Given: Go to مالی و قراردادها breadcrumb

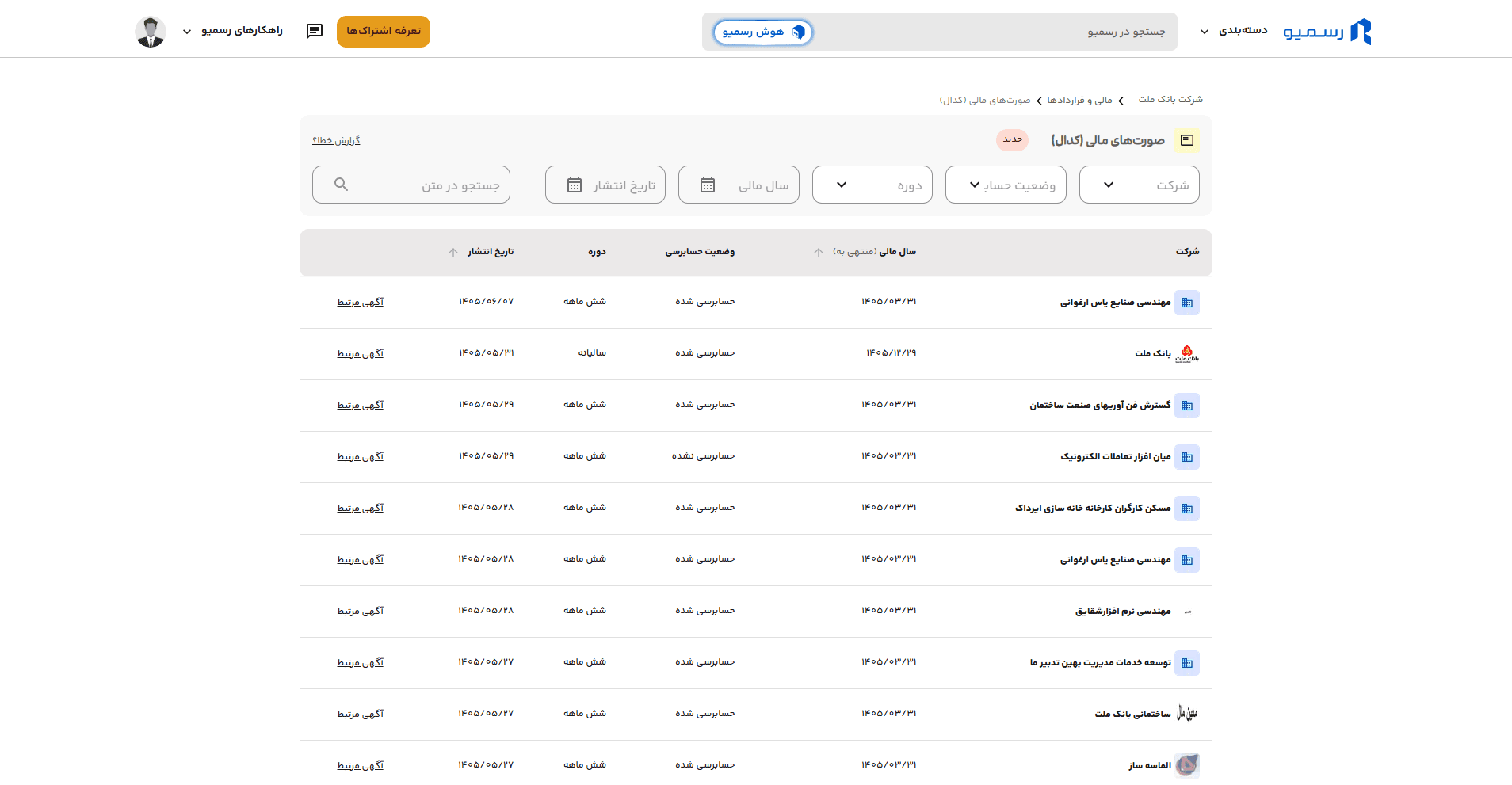Looking at the screenshot, I should click(x=1079, y=100).
